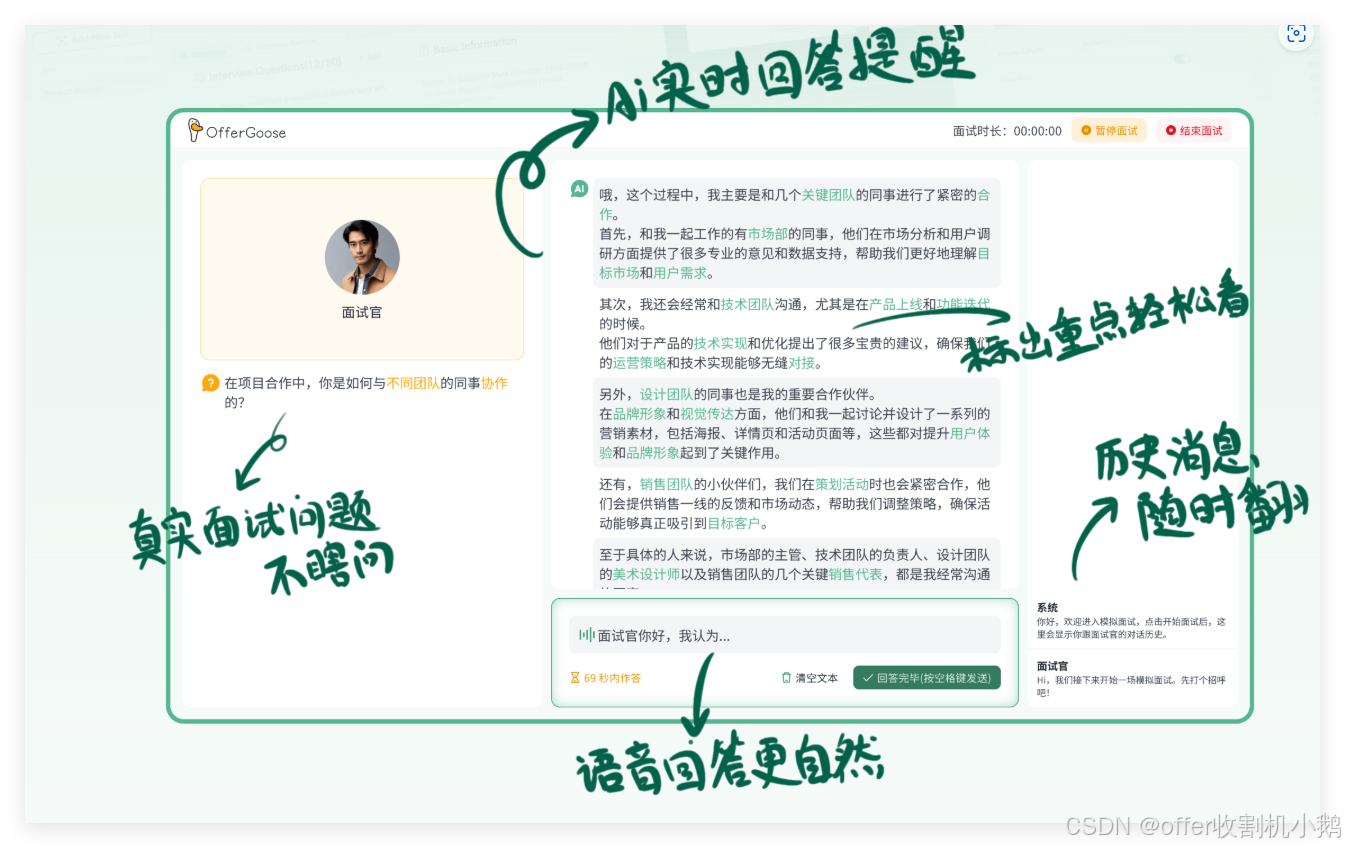This screenshot has width=1345, height=848.
Task: Click the highlighted keyword 策划活动
Action: (x=842, y=484)
